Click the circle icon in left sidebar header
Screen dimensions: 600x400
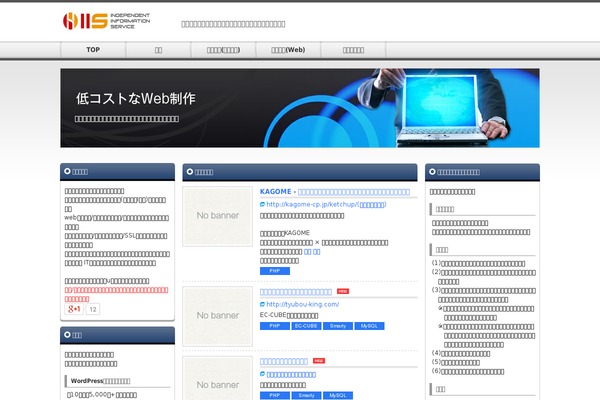(67, 171)
